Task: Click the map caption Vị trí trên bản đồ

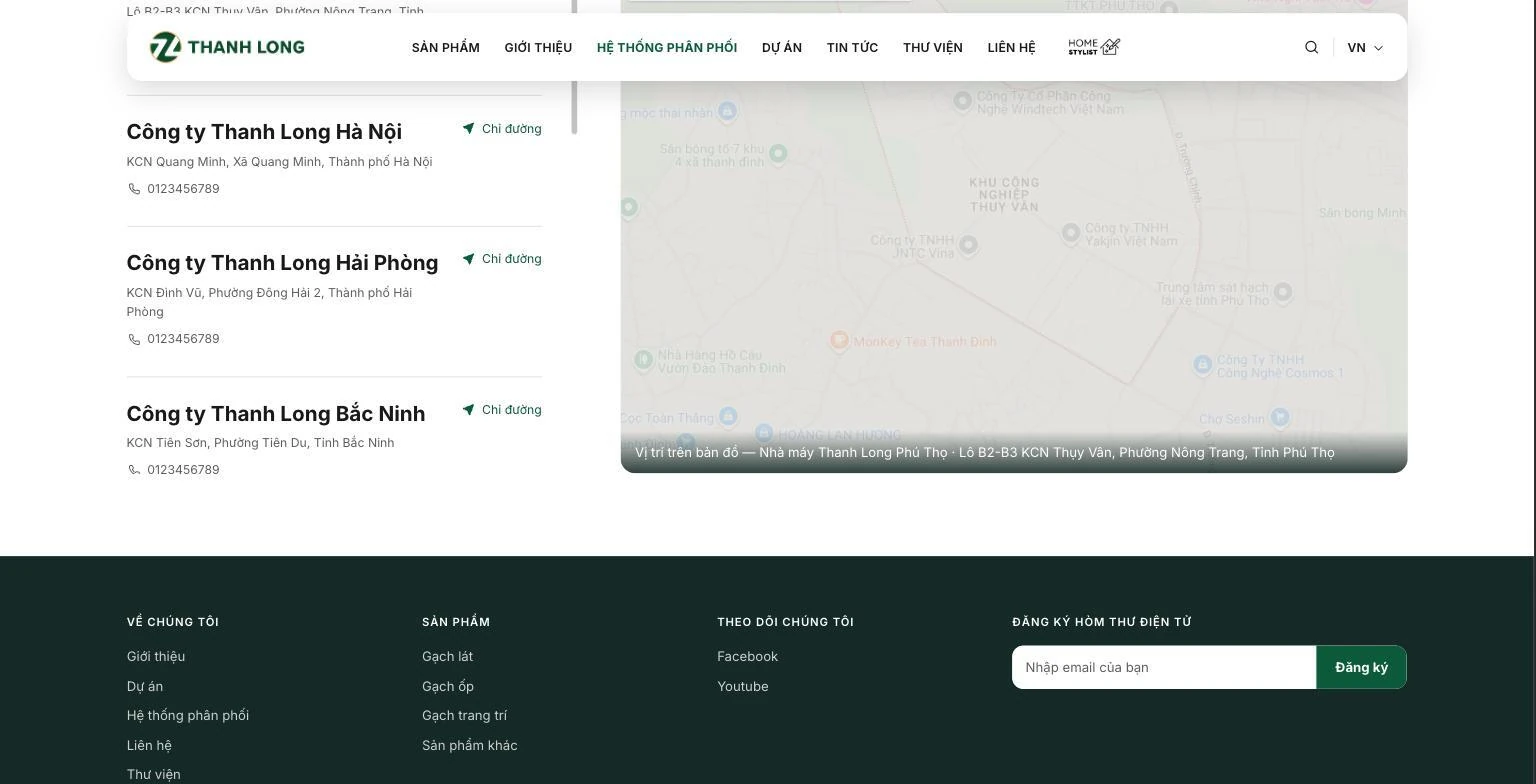Action: 985,453
